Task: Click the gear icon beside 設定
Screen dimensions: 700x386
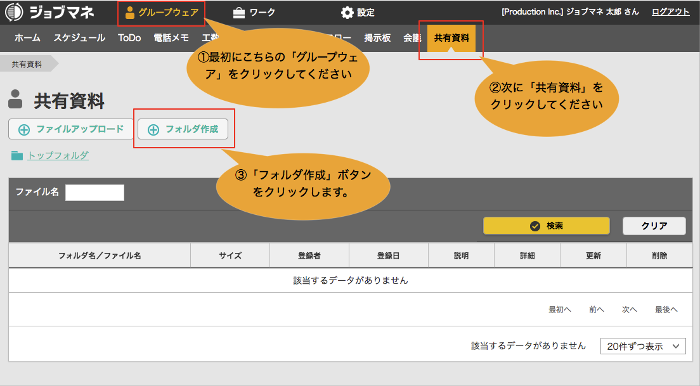Action: tap(347, 12)
